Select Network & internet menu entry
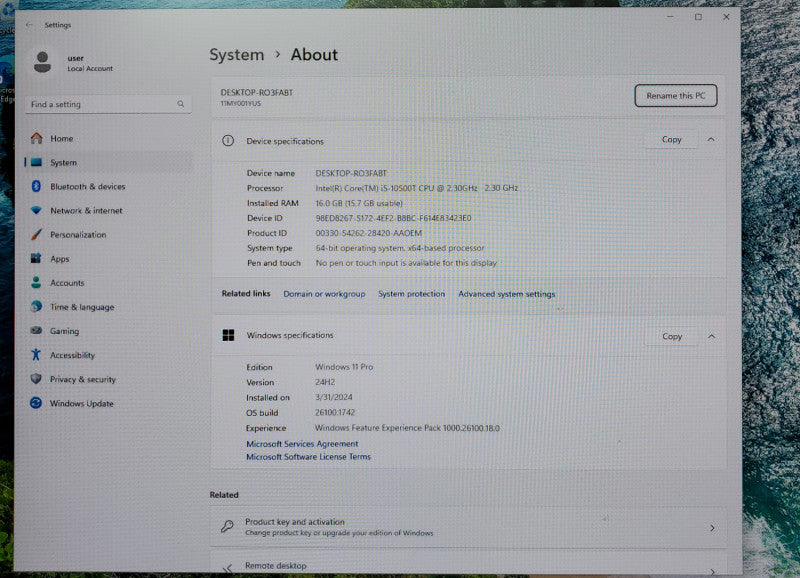800x578 pixels. [108, 210]
